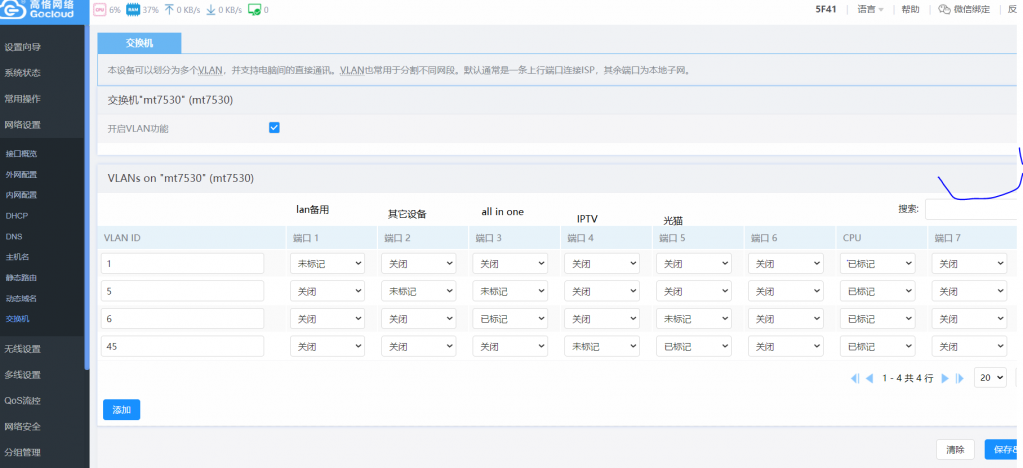Open 端口 5 dropdown for VLAN 6
Viewport: 1023px width, 468px height.
[x=694, y=319]
